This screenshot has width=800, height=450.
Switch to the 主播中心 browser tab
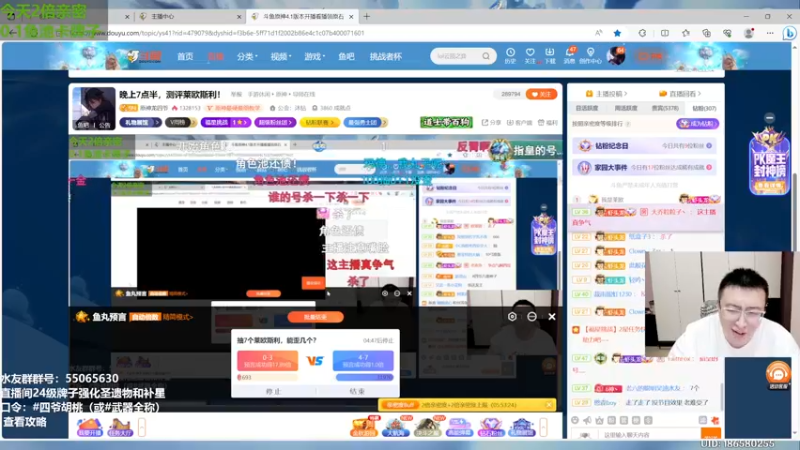point(189,16)
